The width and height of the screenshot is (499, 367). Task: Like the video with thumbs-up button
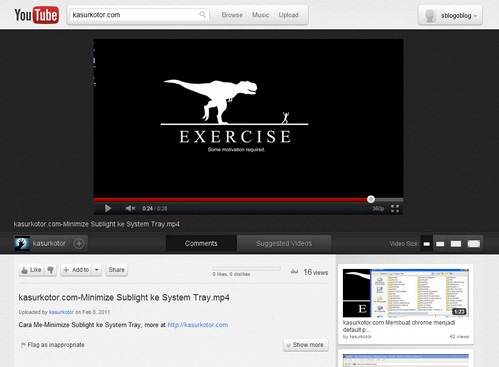(x=31, y=270)
